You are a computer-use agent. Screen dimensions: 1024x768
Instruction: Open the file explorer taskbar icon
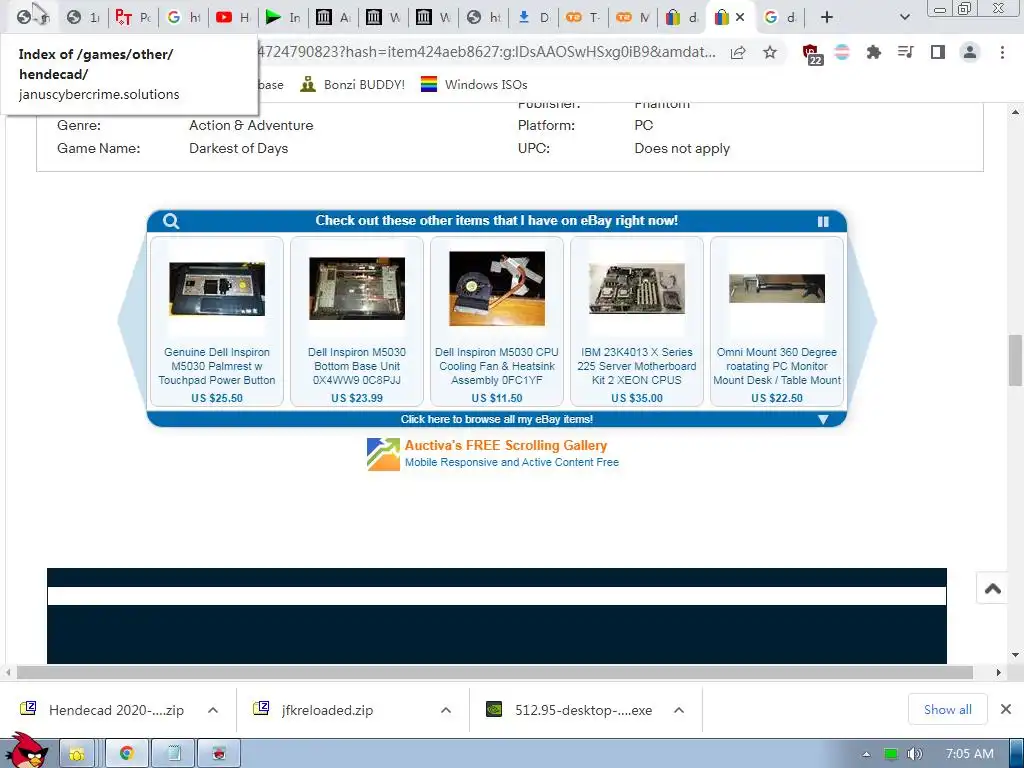click(x=77, y=754)
